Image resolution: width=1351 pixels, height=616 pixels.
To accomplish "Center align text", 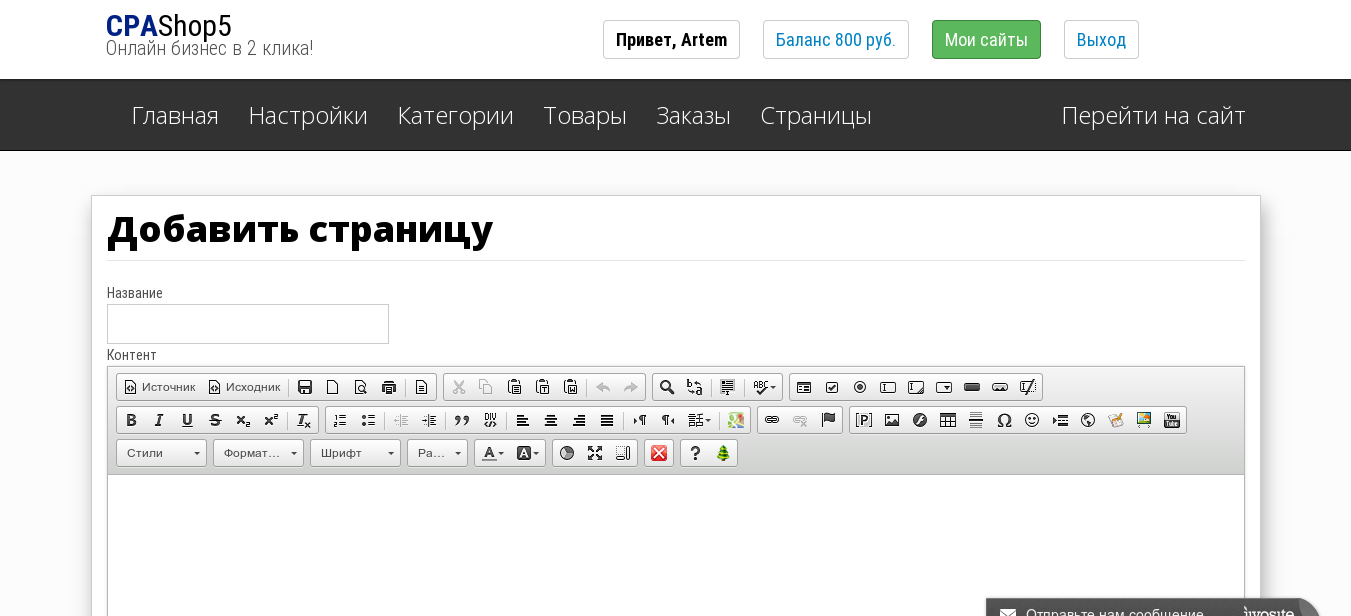I will click(x=551, y=420).
